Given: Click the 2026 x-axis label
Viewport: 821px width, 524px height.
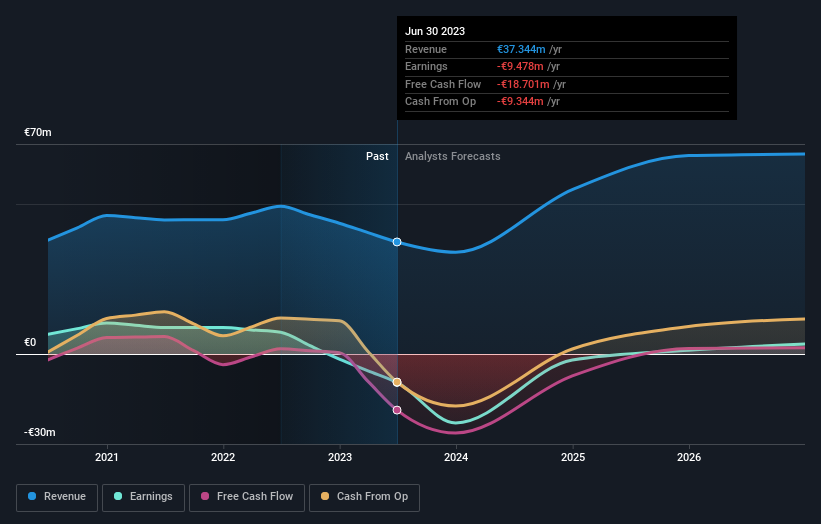Looking at the screenshot, I should [689, 457].
